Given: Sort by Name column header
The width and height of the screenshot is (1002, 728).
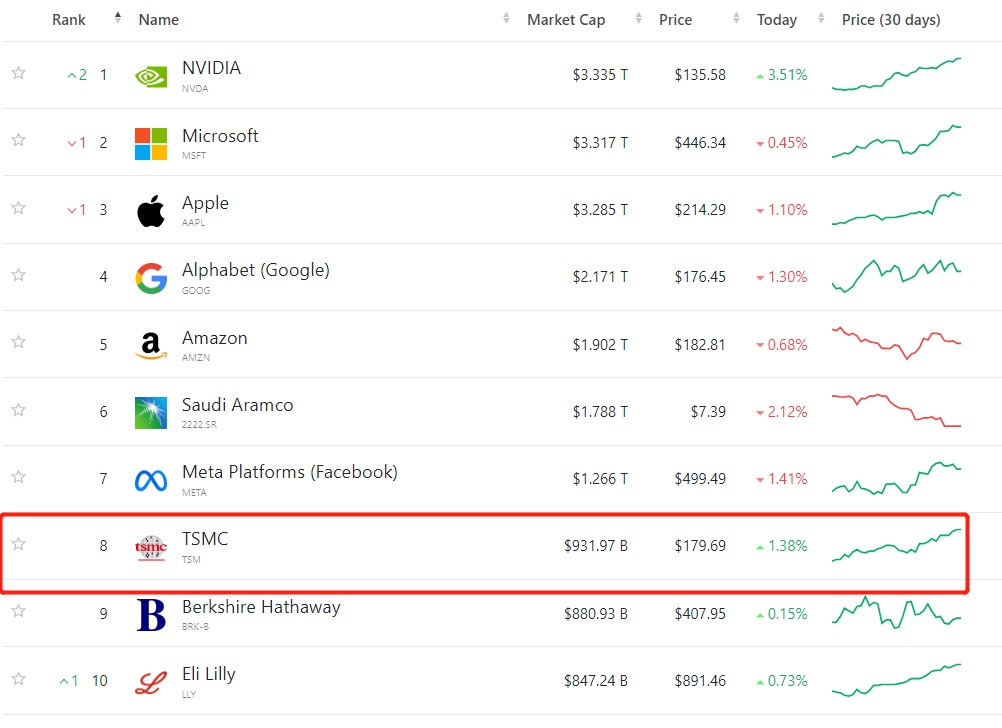Looking at the screenshot, I should pos(159,20).
